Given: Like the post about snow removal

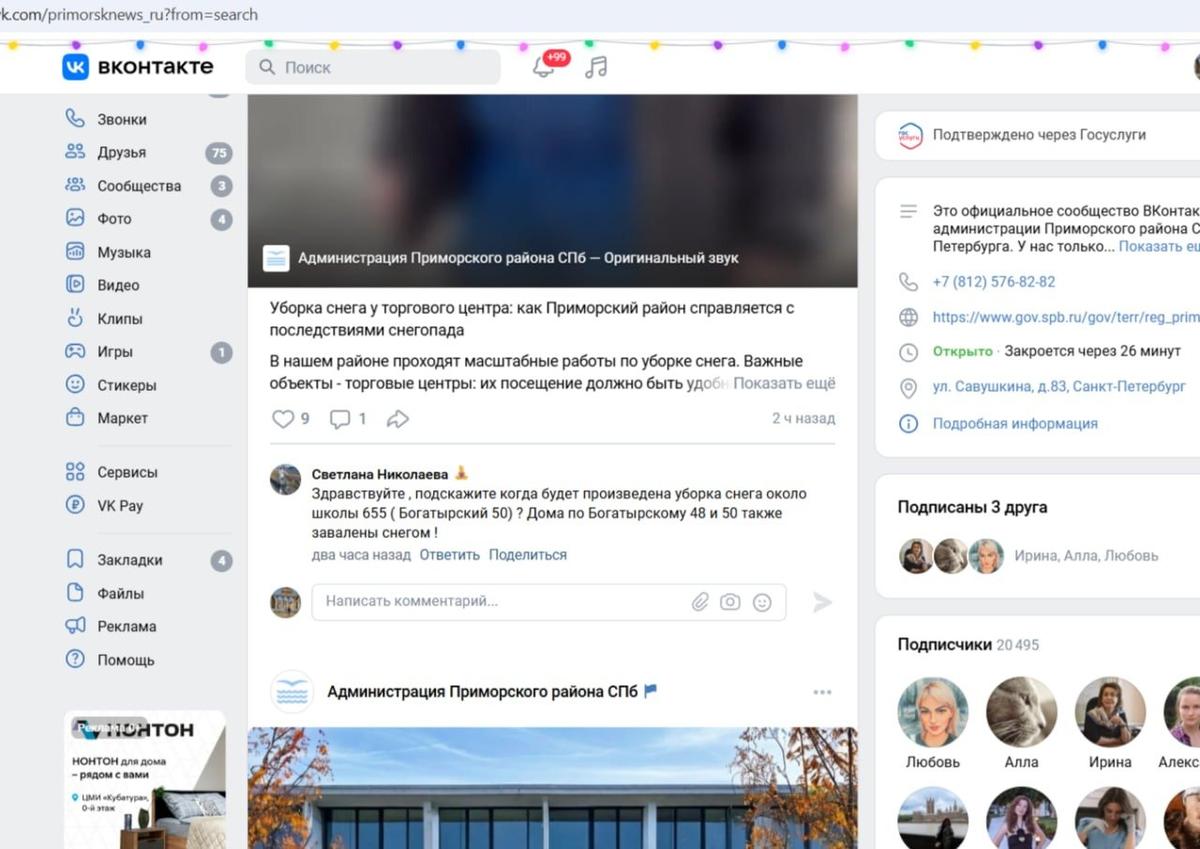Looking at the screenshot, I should point(283,419).
